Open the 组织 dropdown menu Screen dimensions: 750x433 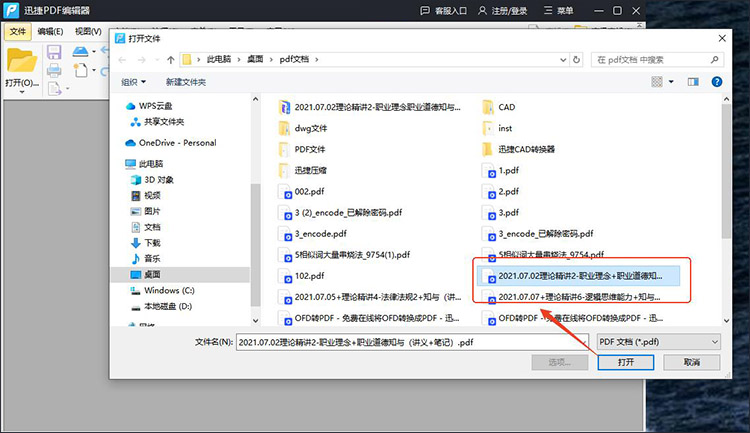point(133,82)
